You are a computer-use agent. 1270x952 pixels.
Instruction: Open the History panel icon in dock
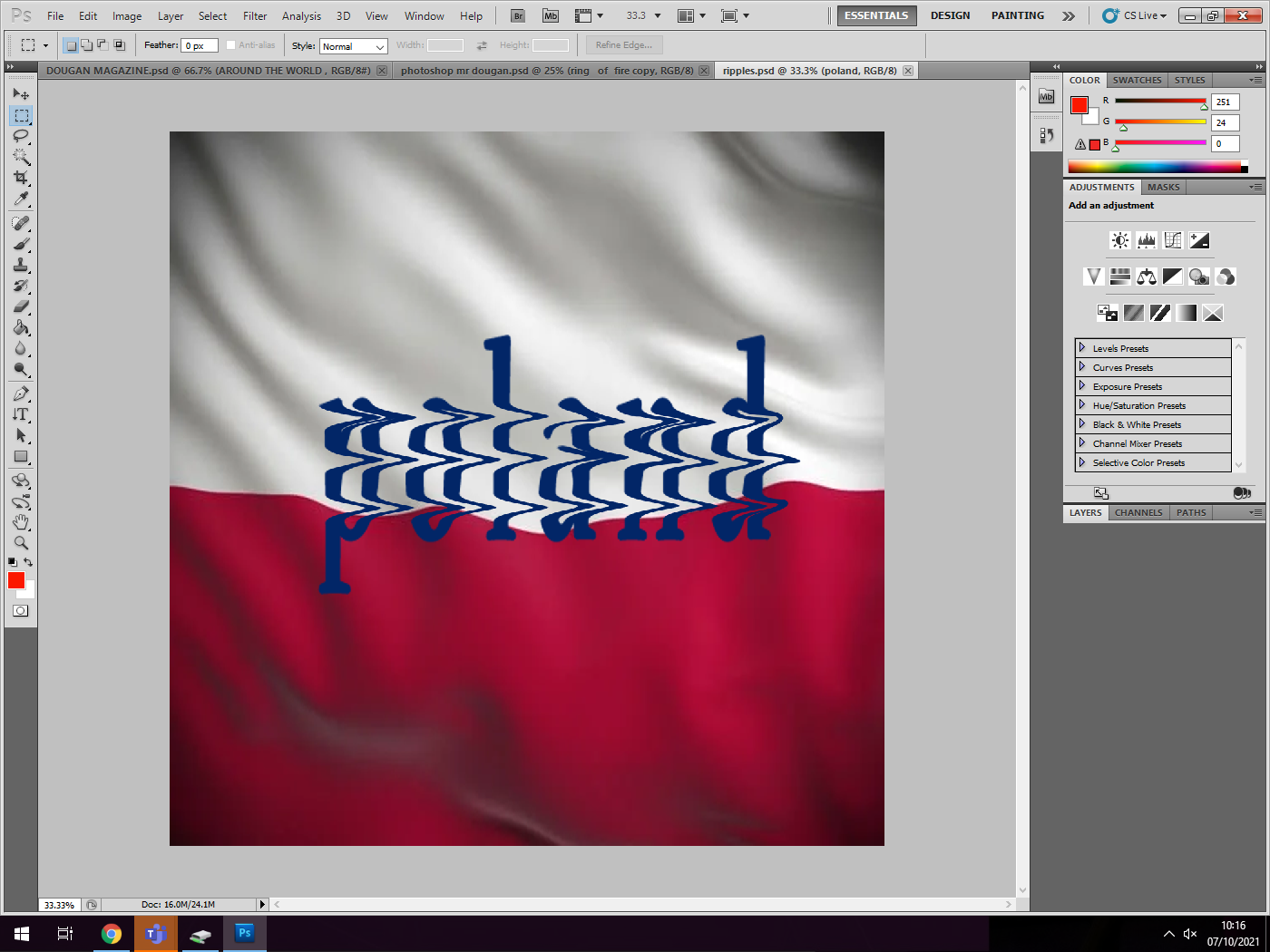tap(1047, 135)
